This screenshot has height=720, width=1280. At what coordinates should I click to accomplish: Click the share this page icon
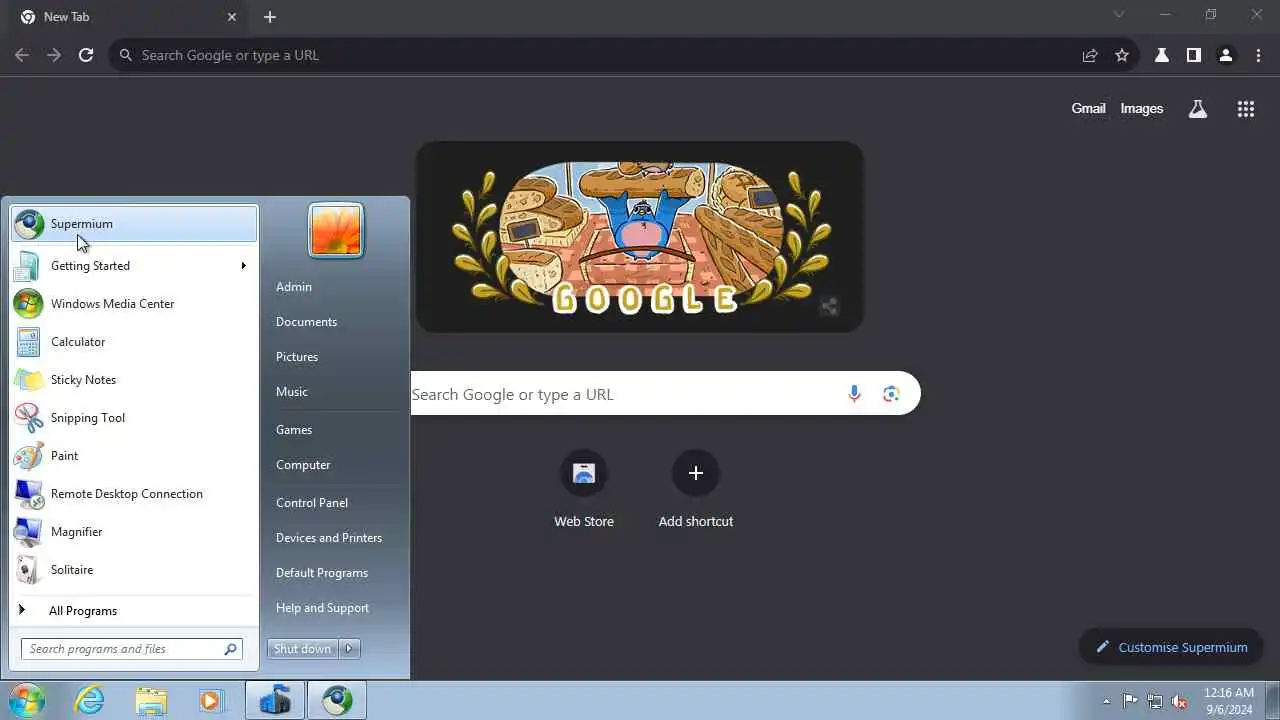(1090, 55)
